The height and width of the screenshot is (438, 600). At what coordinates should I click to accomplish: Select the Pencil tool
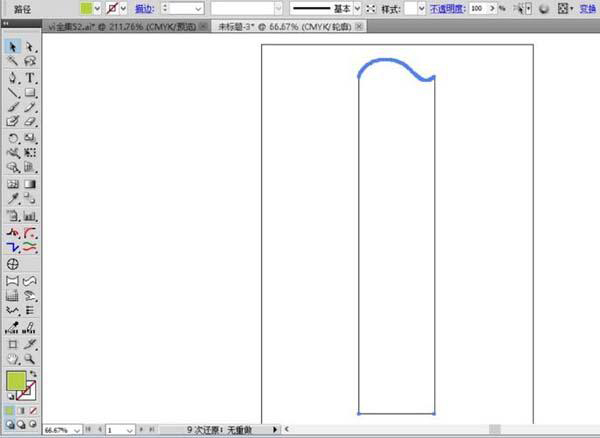(x=29, y=107)
